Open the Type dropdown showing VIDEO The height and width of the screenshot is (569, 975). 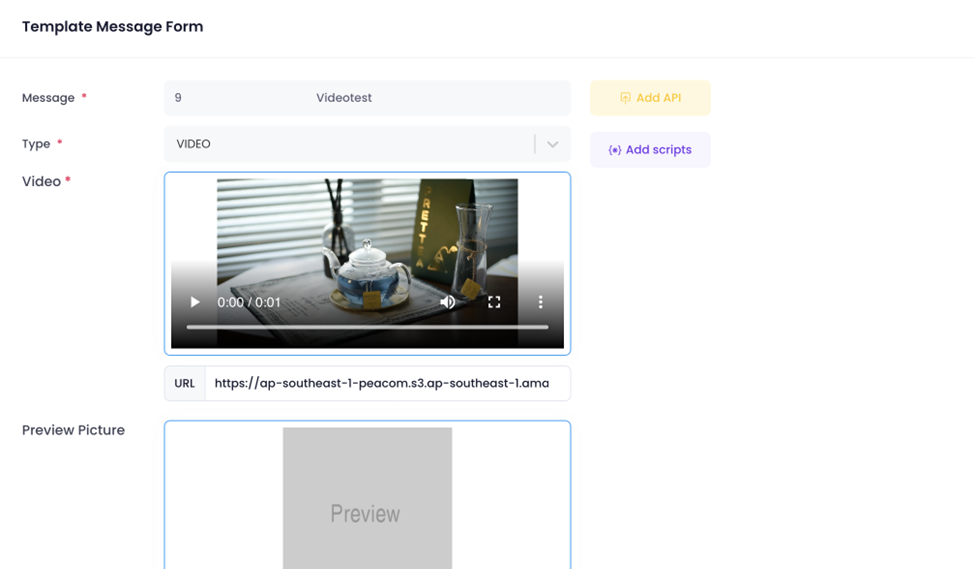tap(350, 144)
